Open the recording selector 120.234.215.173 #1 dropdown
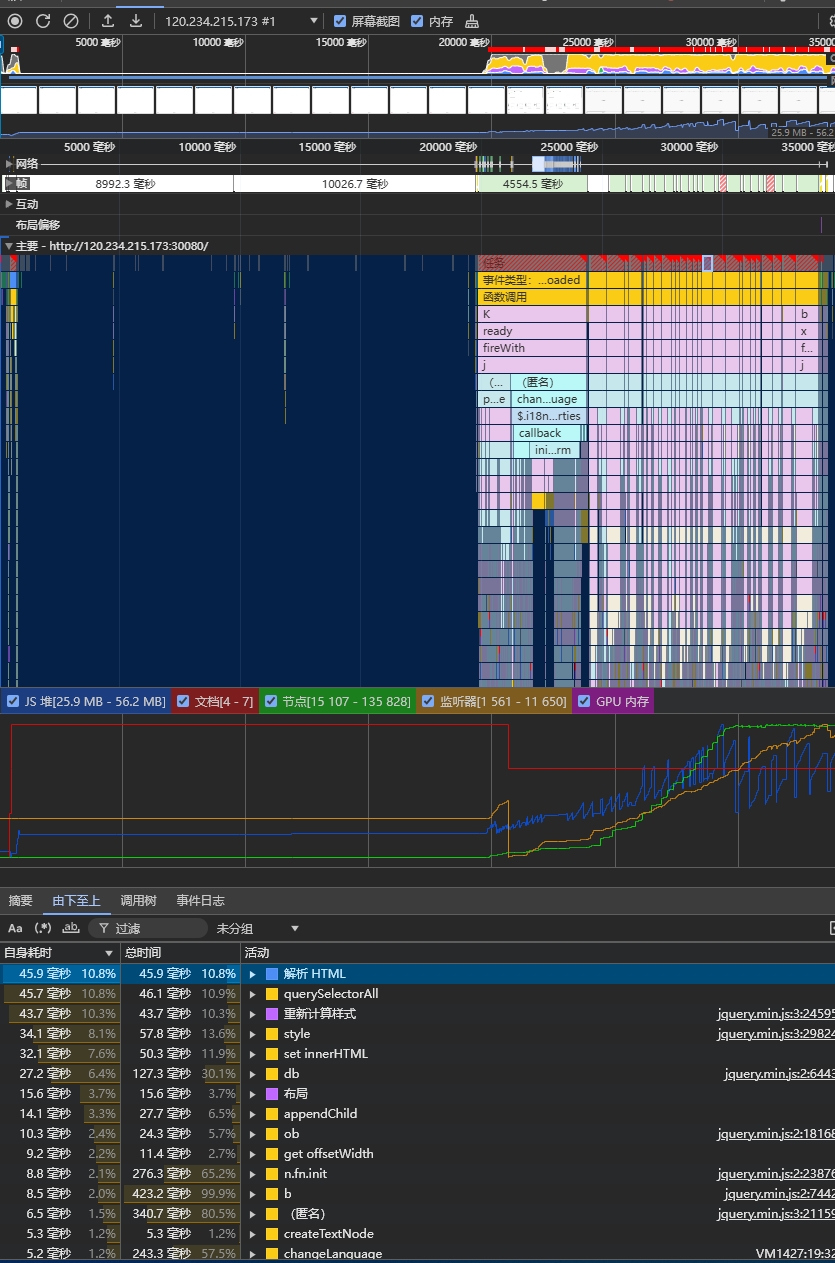 point(240,21)
